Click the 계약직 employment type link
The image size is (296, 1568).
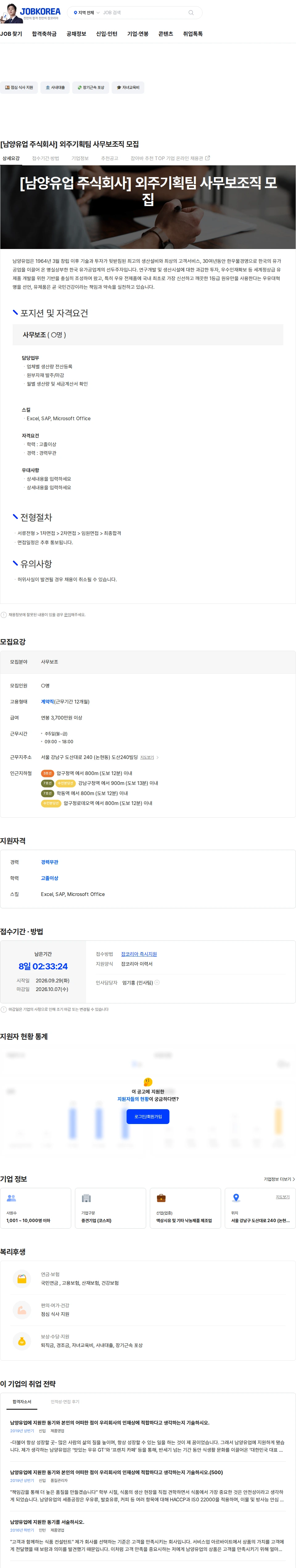click(x=47, y=702)
